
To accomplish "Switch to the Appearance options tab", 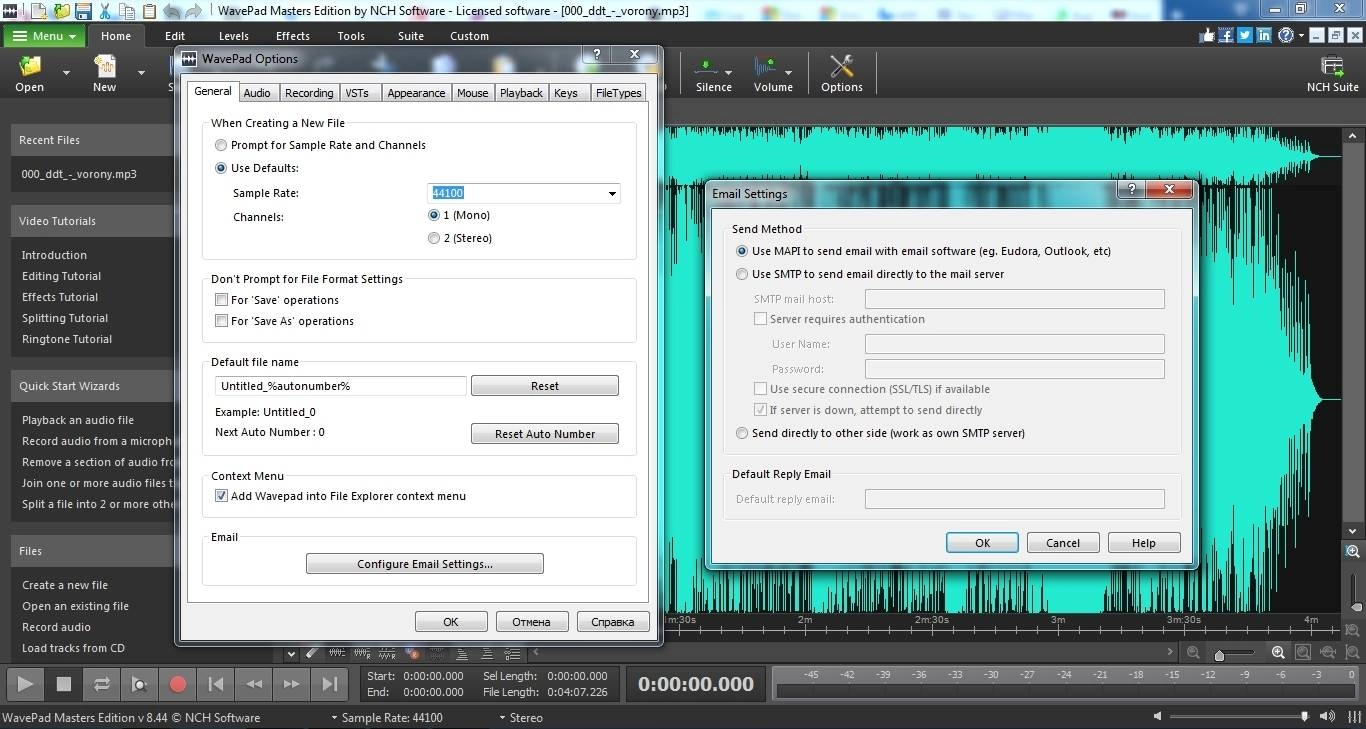I will [x=416, y=93].
